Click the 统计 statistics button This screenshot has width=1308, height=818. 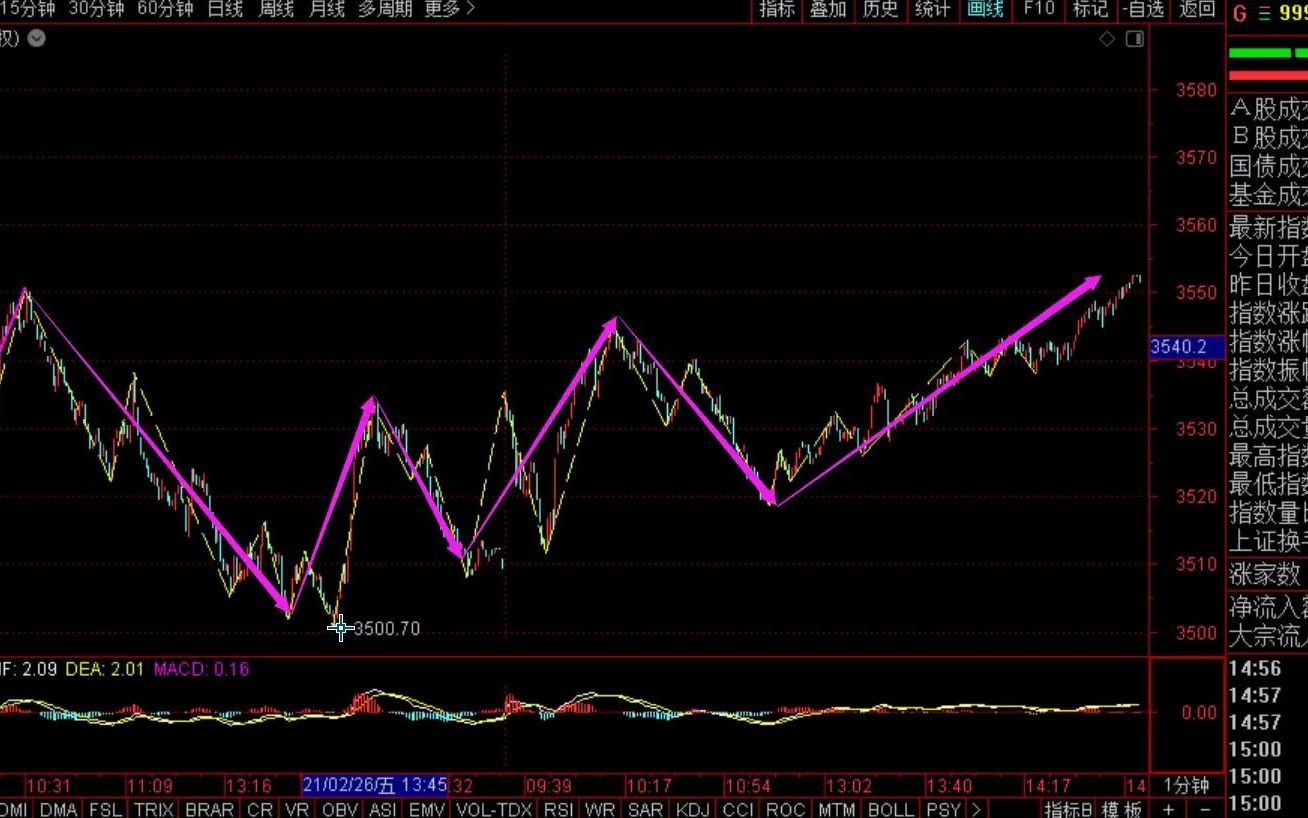coord(932,9)
